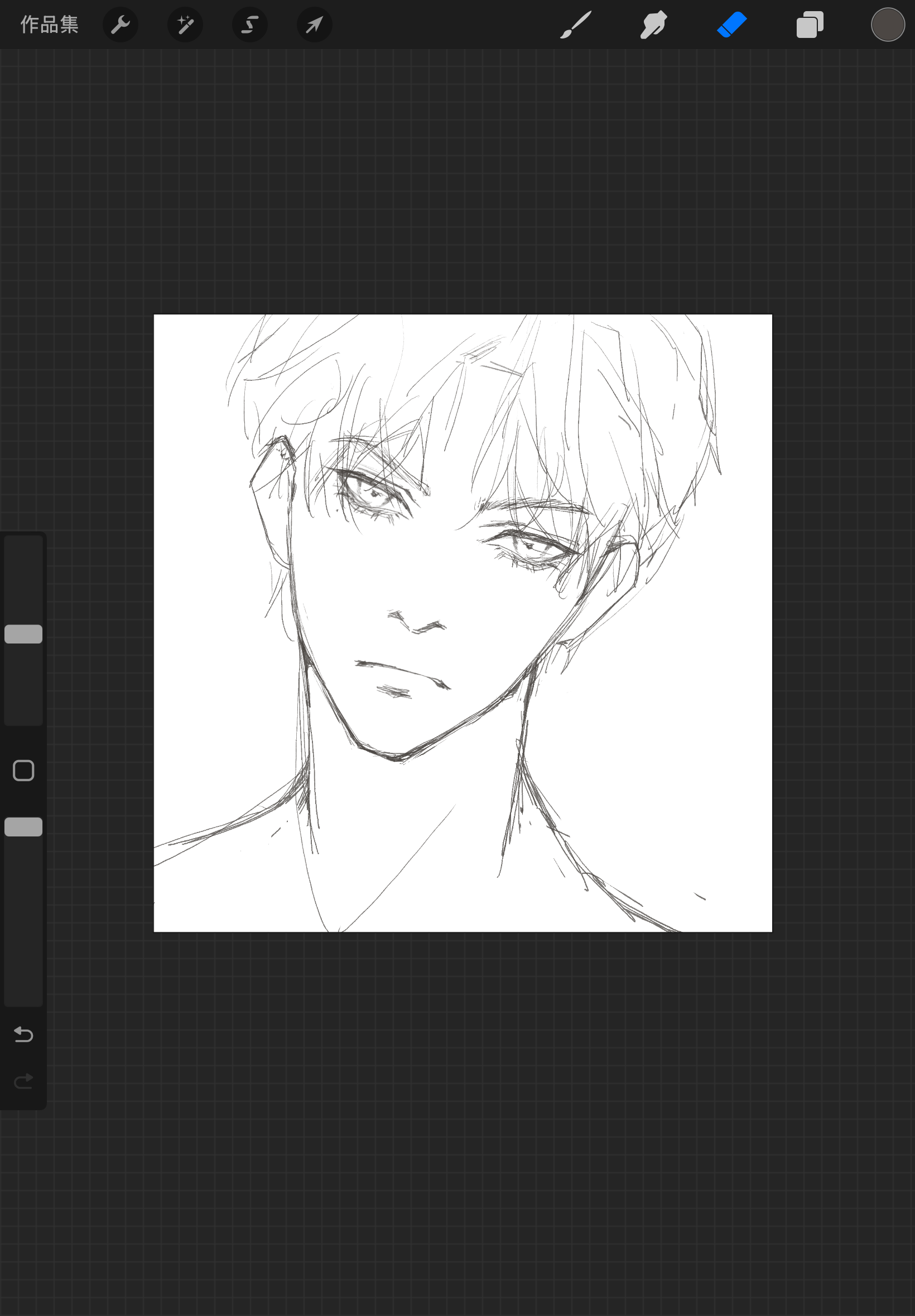Tap the active blue Eraser tool
The height and width of the screenshot is (1316, 915).
[731, 25]
